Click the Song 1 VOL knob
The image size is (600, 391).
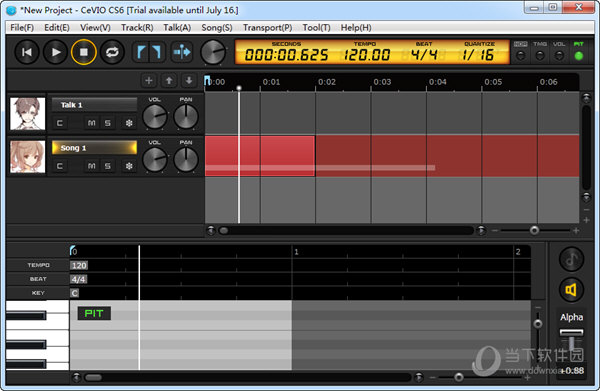coord(155,159)
